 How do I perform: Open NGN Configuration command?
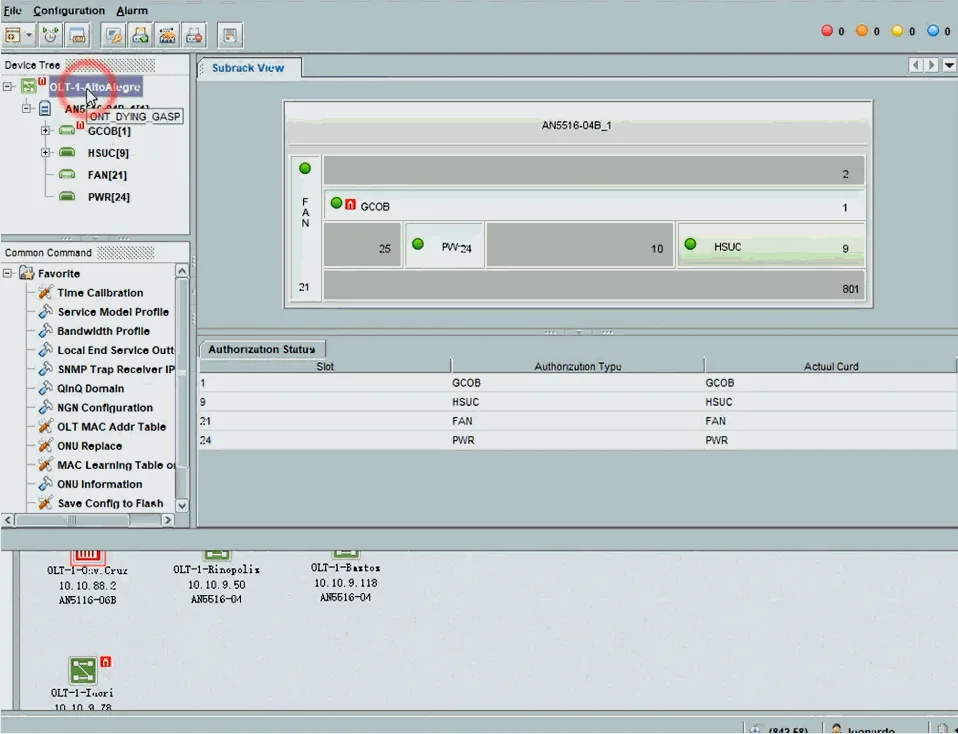pyautogui.click(x=105, y=408)
